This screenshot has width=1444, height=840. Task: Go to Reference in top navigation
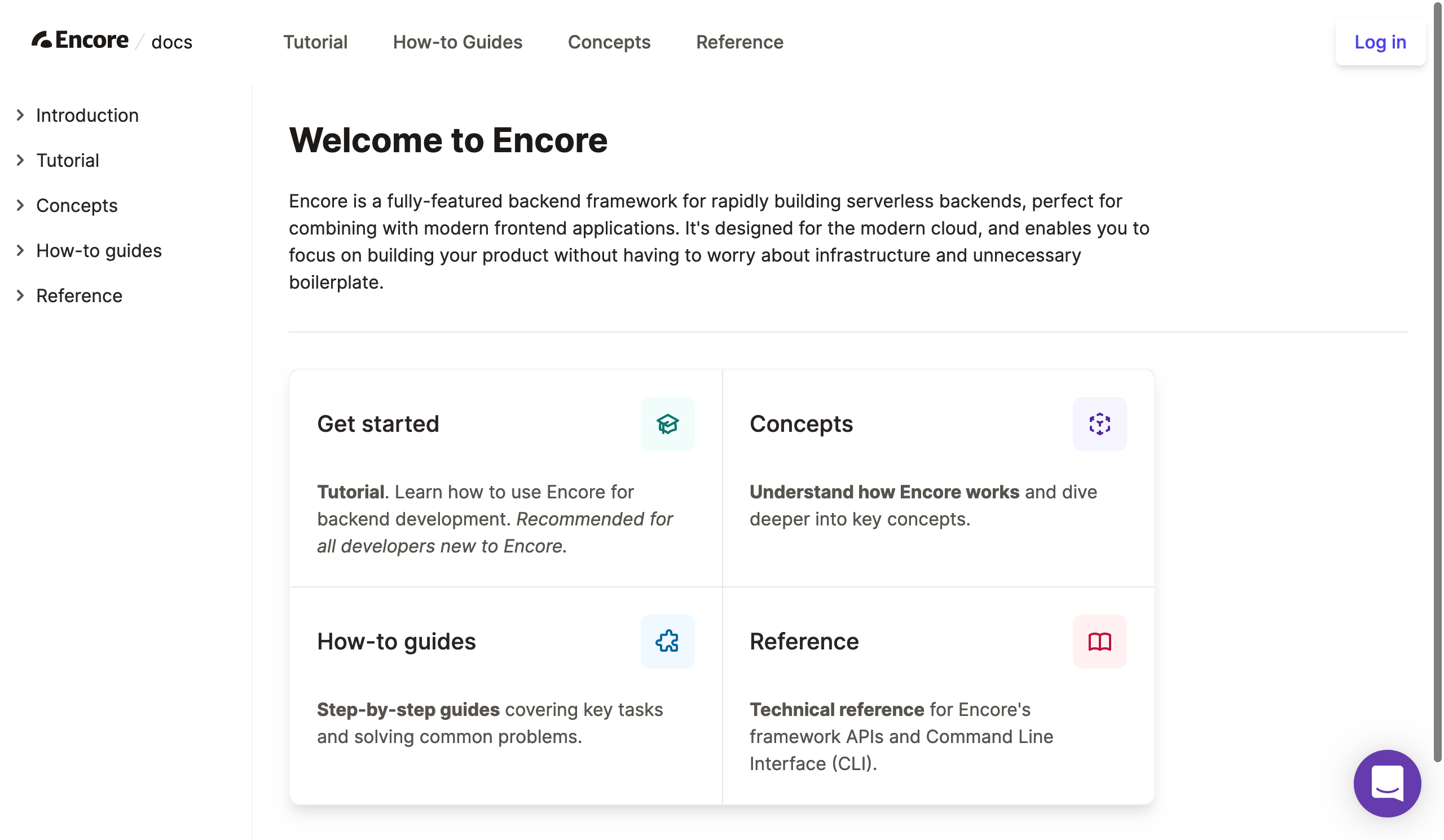(739, 42)
